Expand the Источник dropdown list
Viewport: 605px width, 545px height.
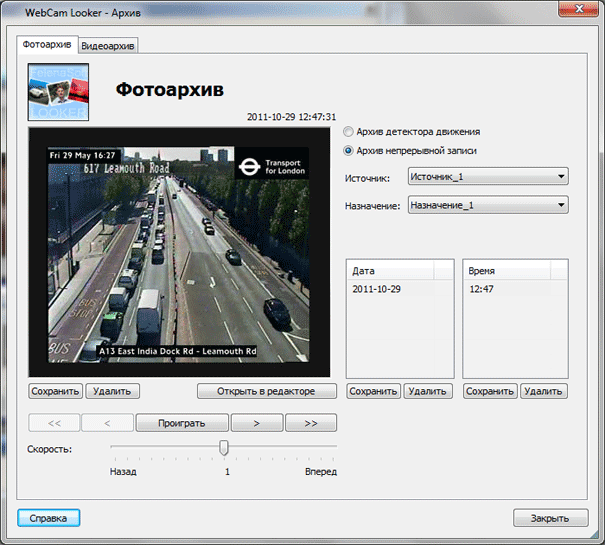coord(488,177)
